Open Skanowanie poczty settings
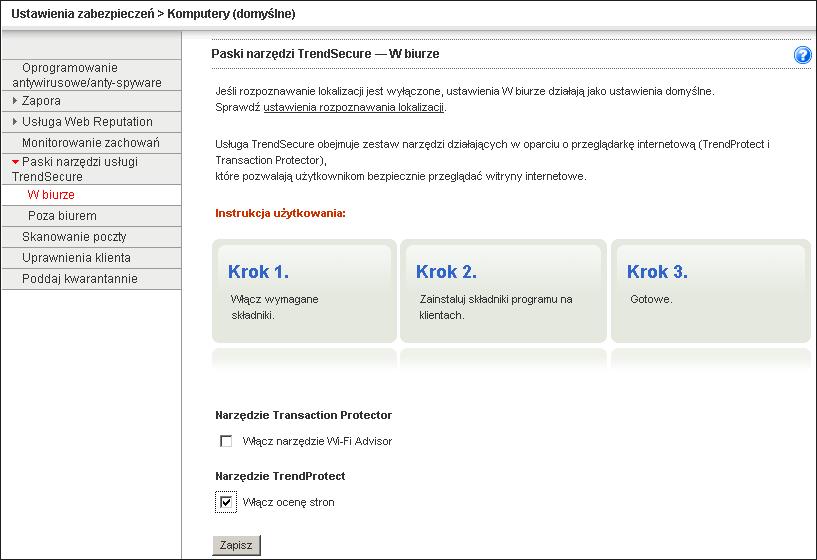The width and height of the screenshot is (817, 560). point(92,237)
